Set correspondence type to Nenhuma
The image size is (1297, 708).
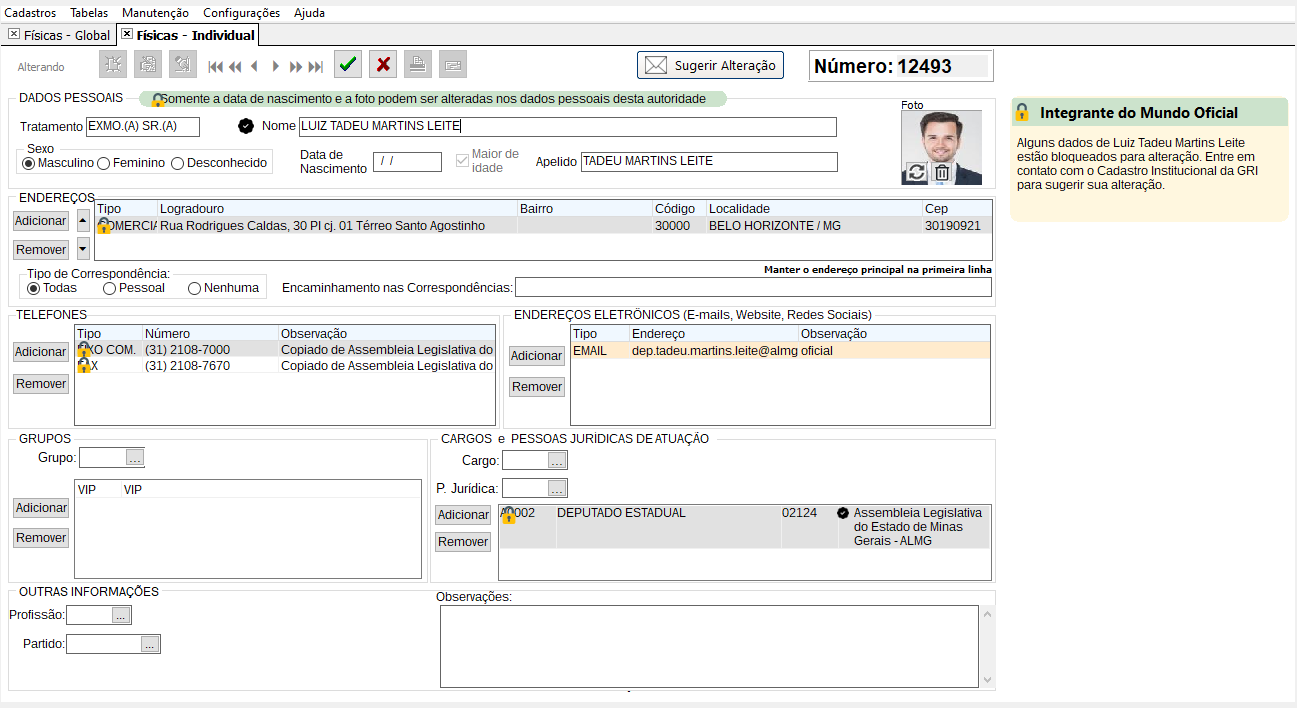[x=195, y=288]
